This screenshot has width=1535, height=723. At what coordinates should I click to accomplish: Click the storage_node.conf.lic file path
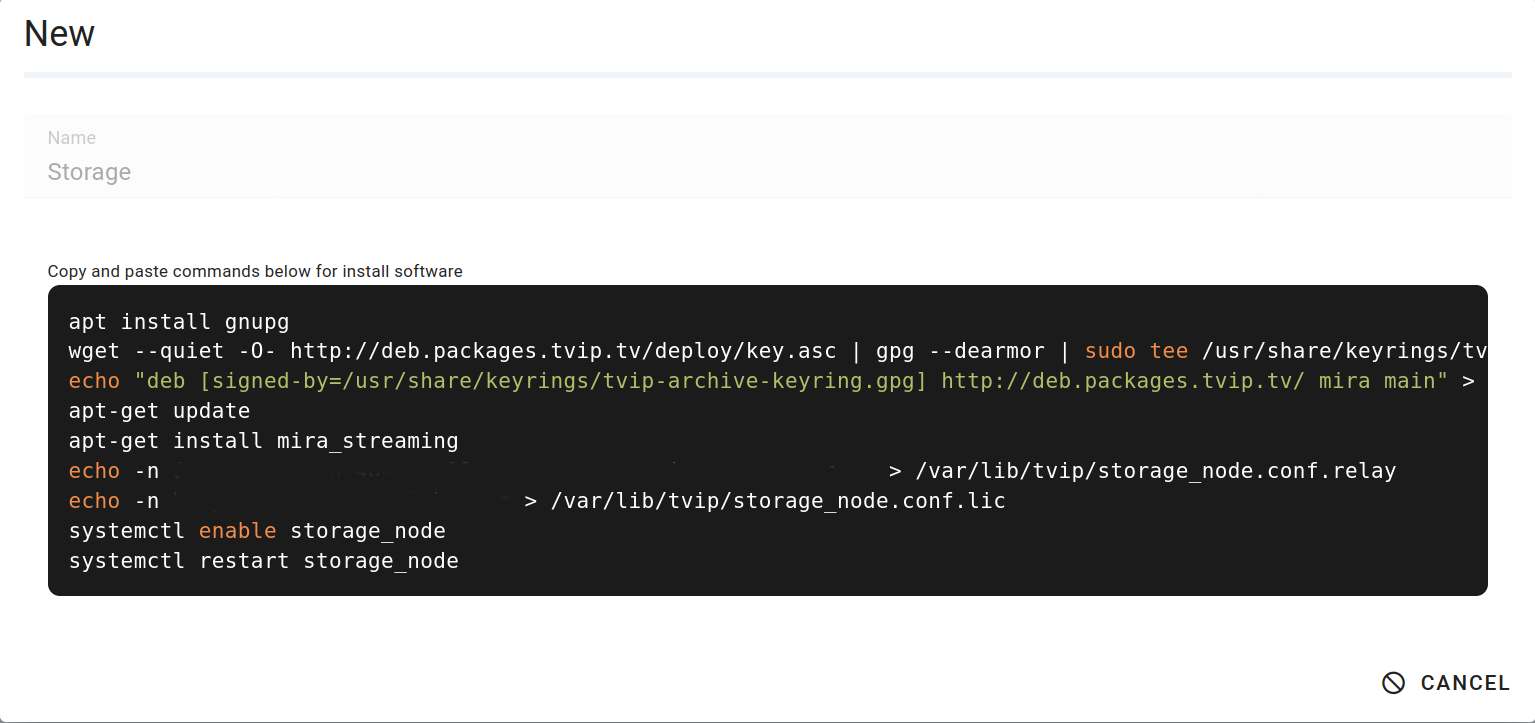(x=778, y=501)
